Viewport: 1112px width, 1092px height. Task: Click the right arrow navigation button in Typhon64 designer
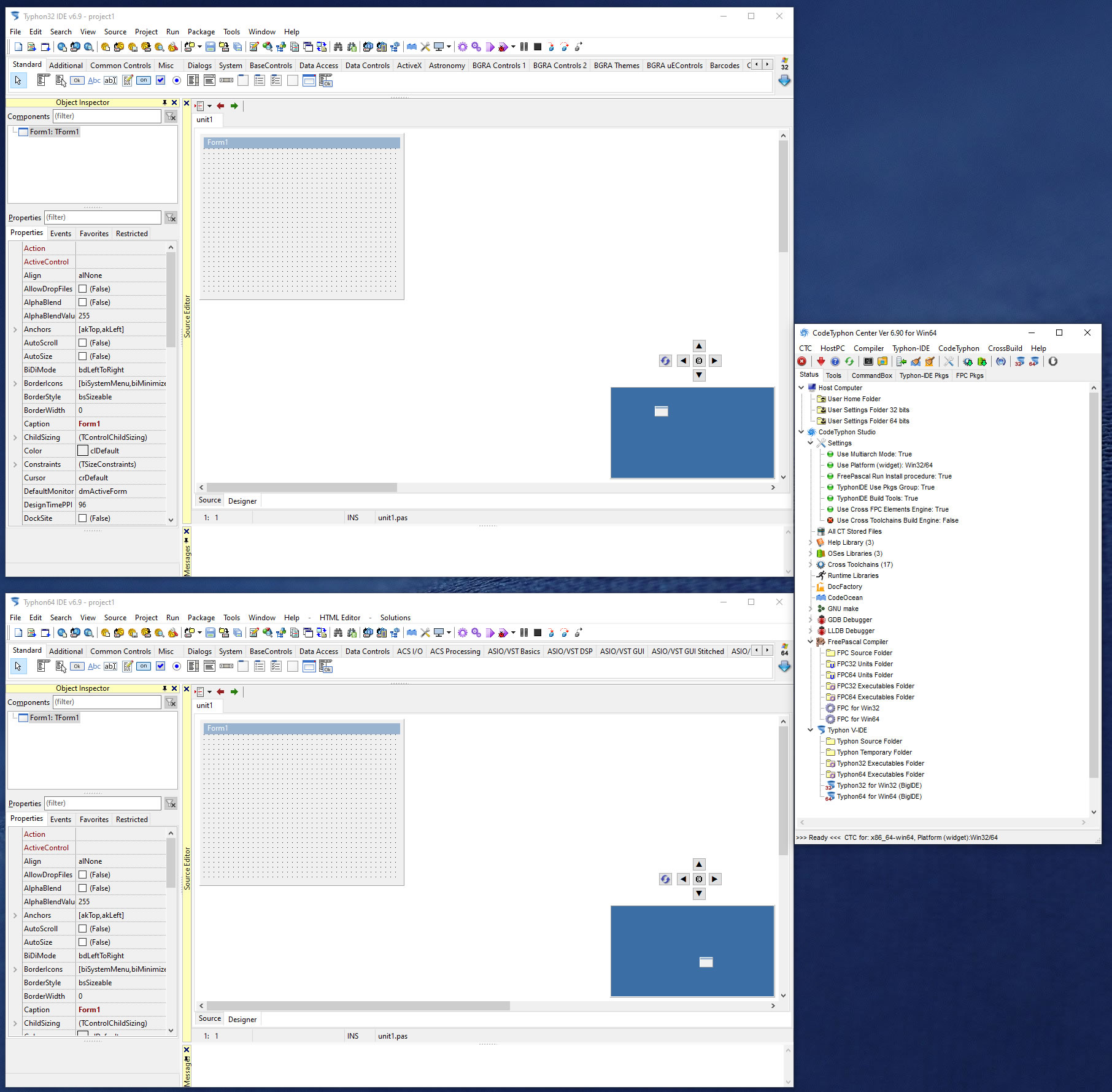714,879
